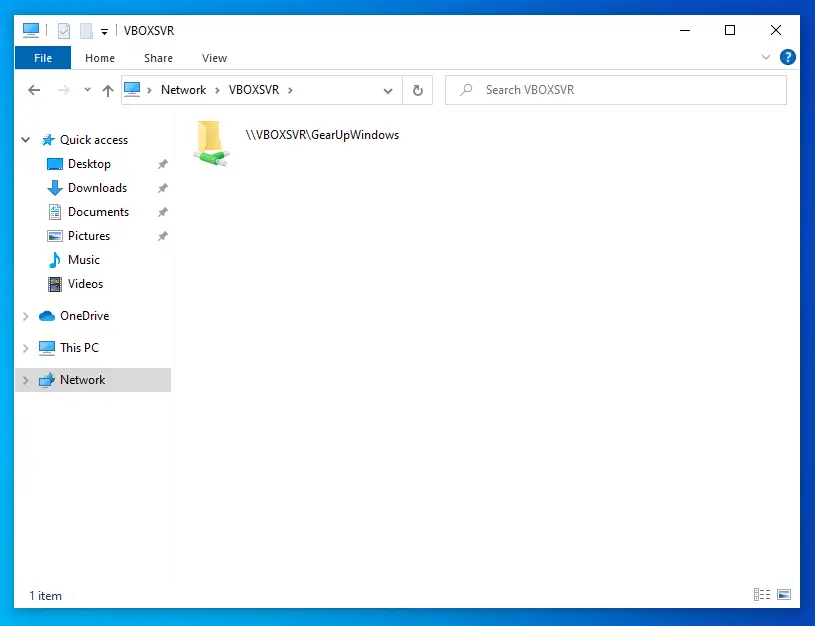
Task: Refresh the VBOXSVR folder view
Action: coord(417,90)
